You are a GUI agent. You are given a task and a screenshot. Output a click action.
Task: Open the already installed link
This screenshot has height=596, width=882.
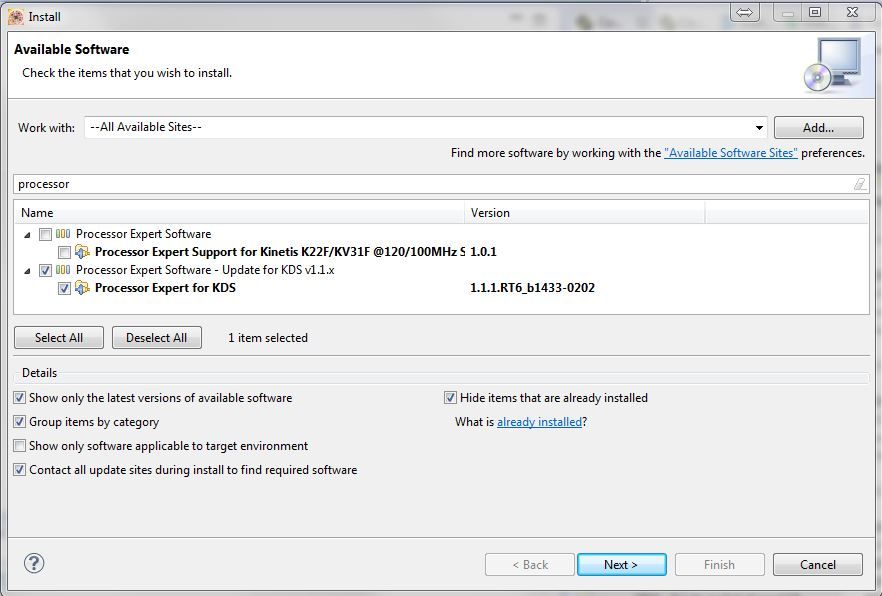(539, 422)
